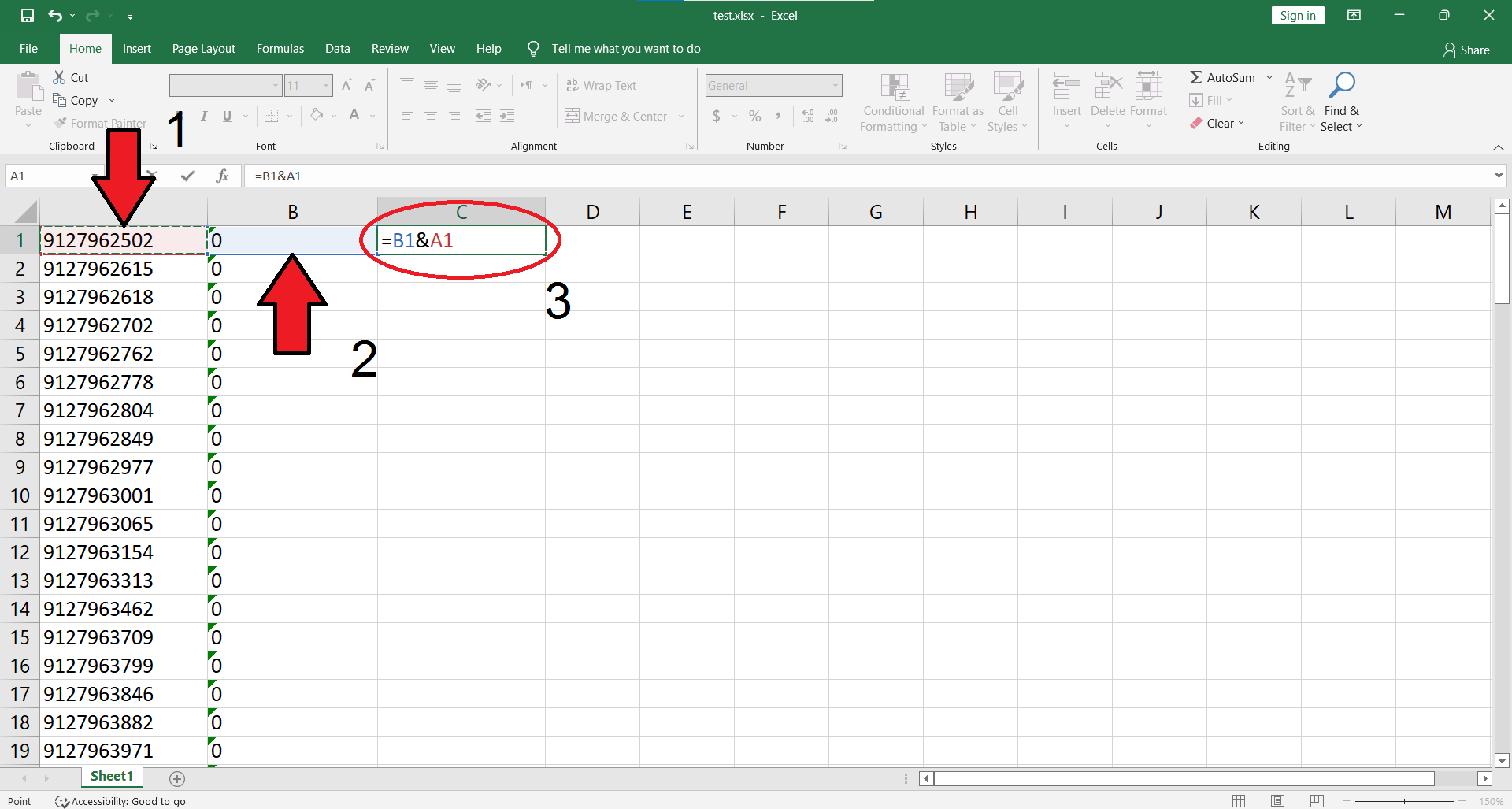Click the Tell me search box
Viewport: 1512px width, 809px height.
(625, 49)
